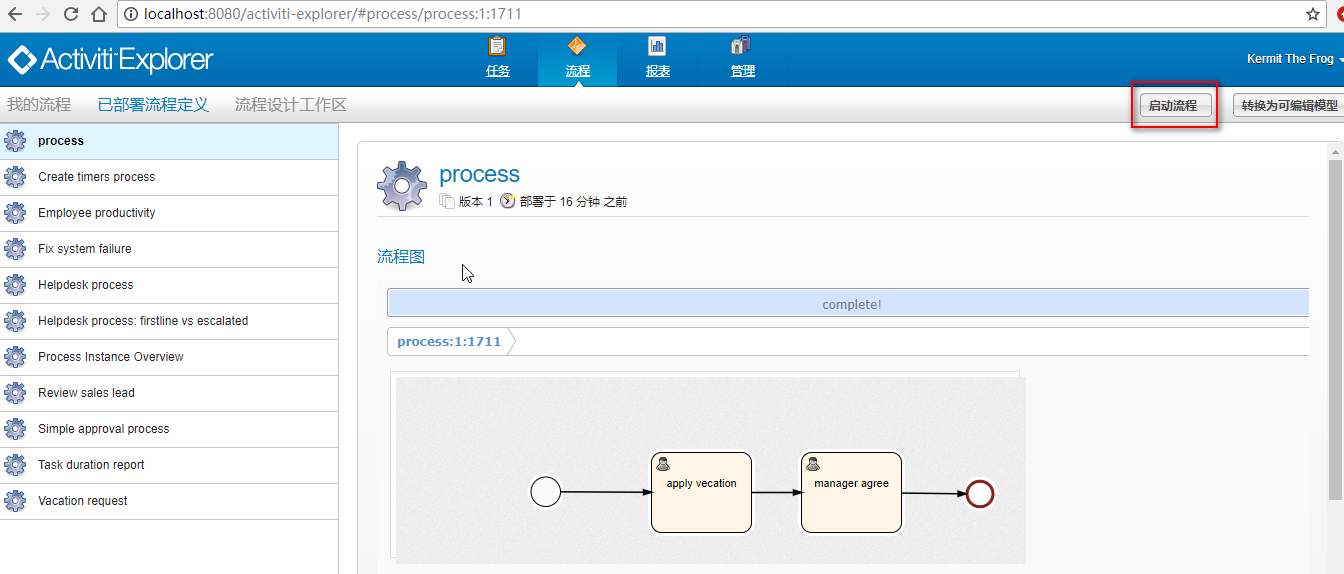The width and height of the screenshot is (1344, 574).
Task: Click gear icon next to Task duration report
Action: pyautogui.click(x=15, y=465)
